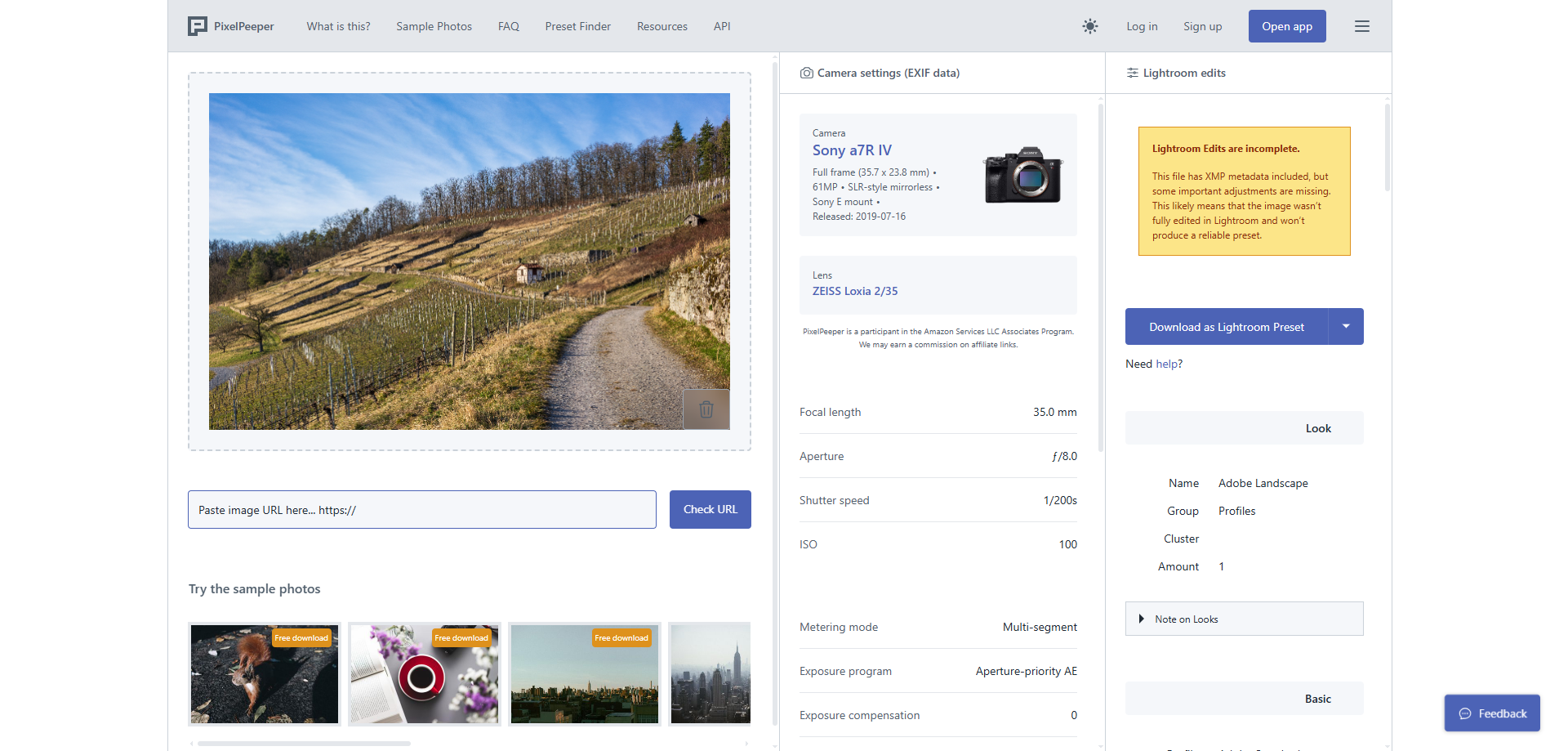Click the image URL input field

tap(421, 510)
